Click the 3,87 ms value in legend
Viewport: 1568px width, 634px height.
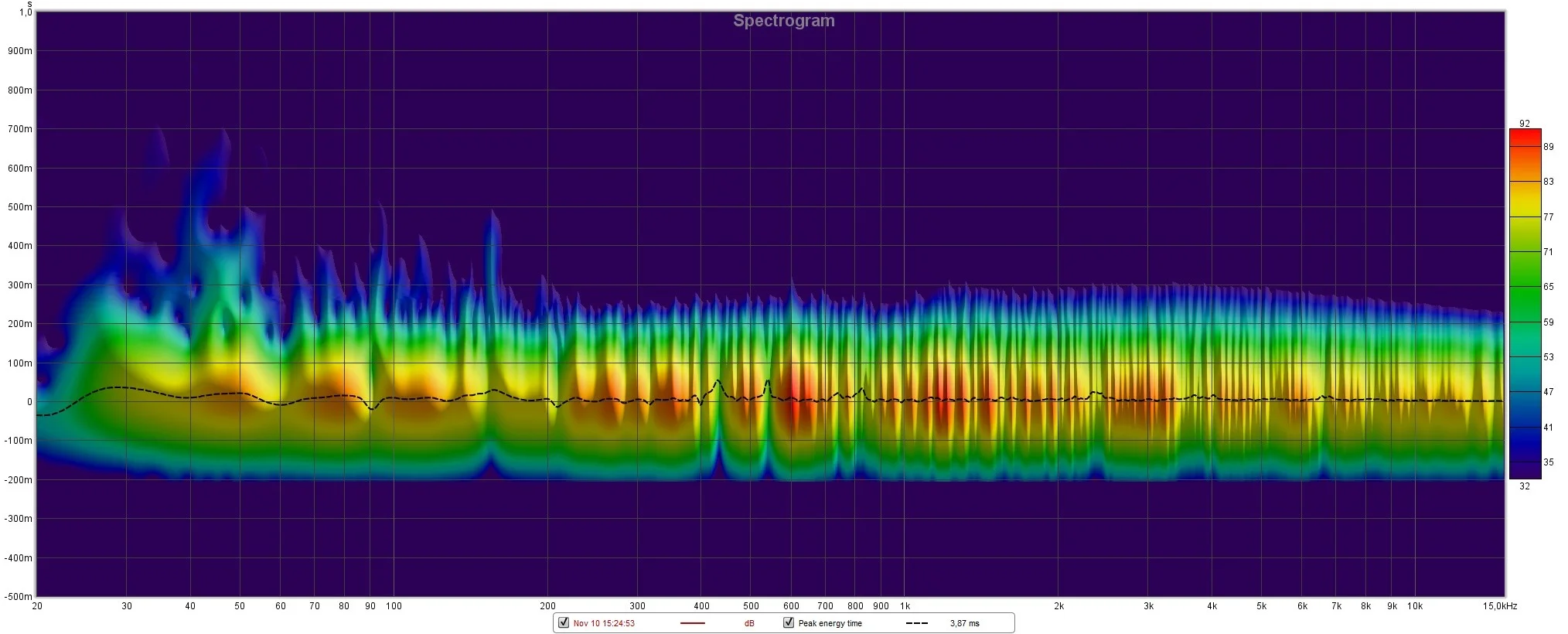[x=964, y=623]
